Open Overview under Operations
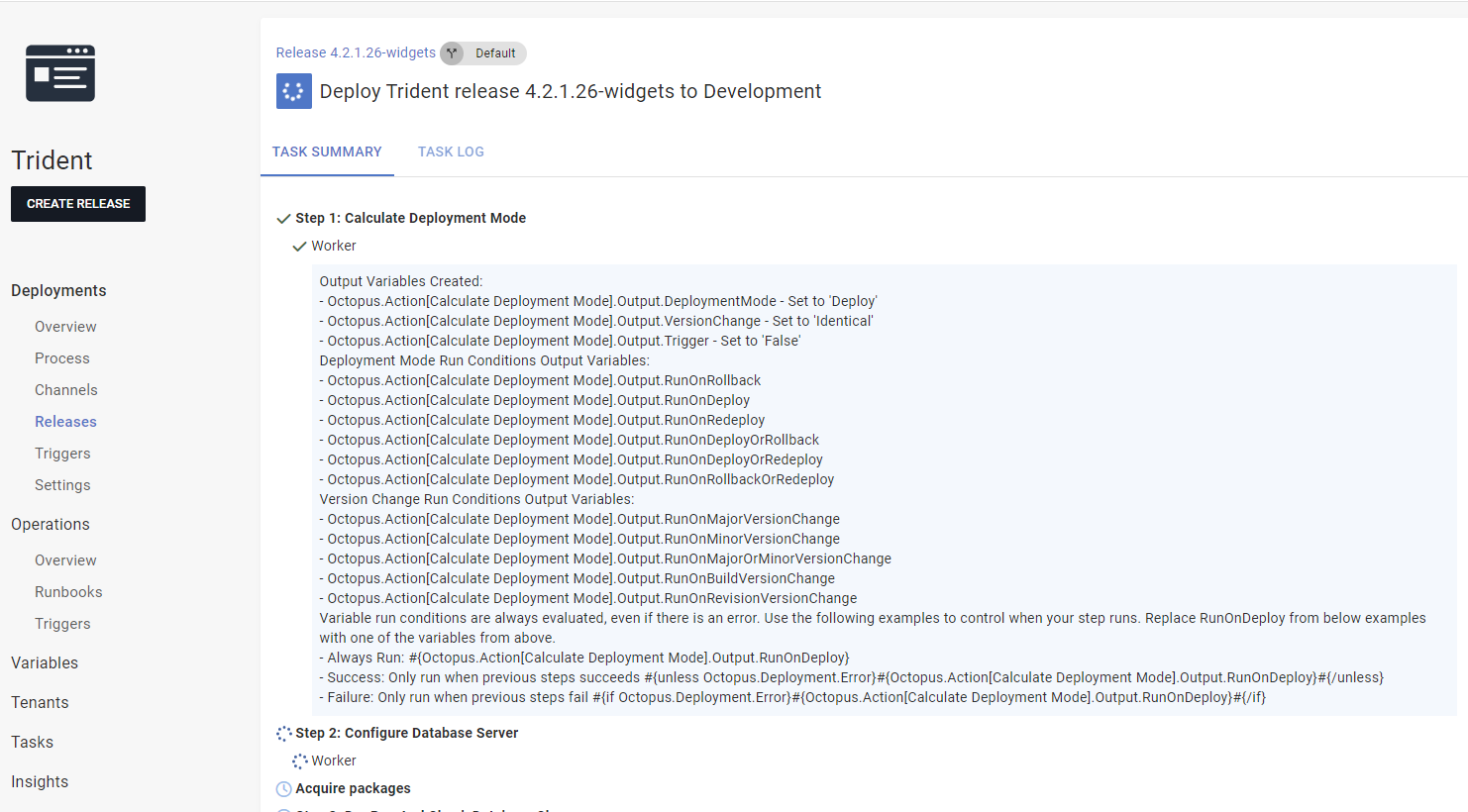Image resolution: width=1468 pixels, height=812 pixels. (x=65, y=560)
